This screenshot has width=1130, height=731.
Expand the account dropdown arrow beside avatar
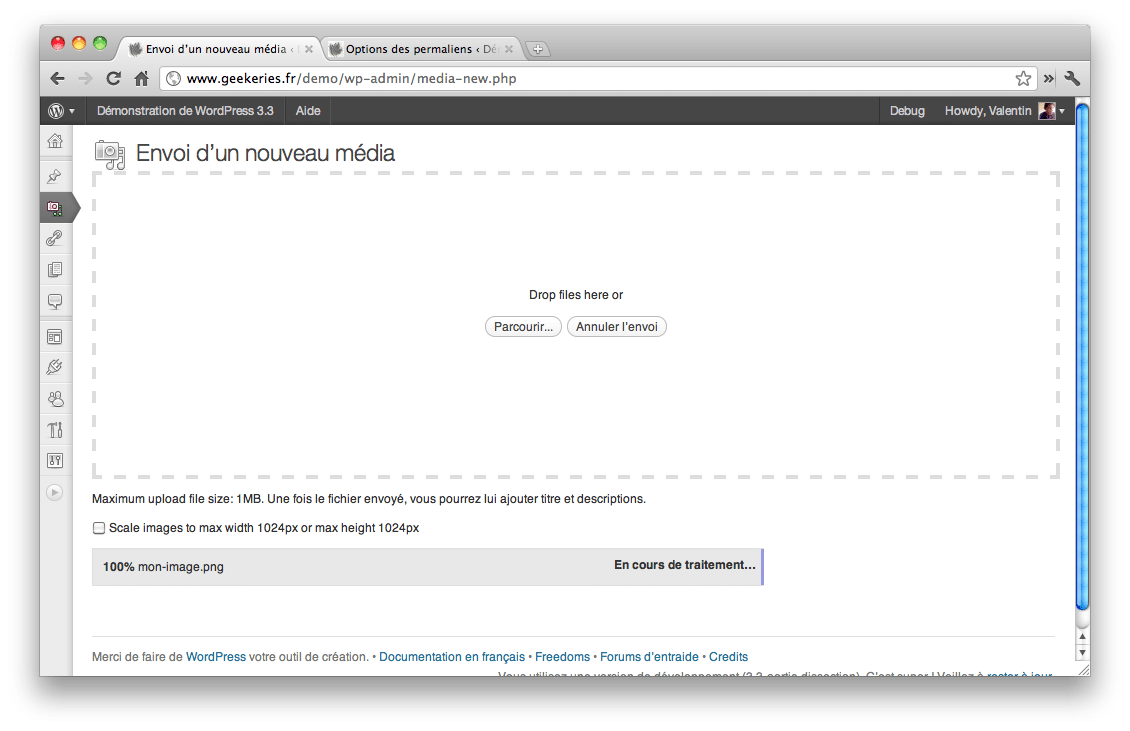coord(1062,111)
